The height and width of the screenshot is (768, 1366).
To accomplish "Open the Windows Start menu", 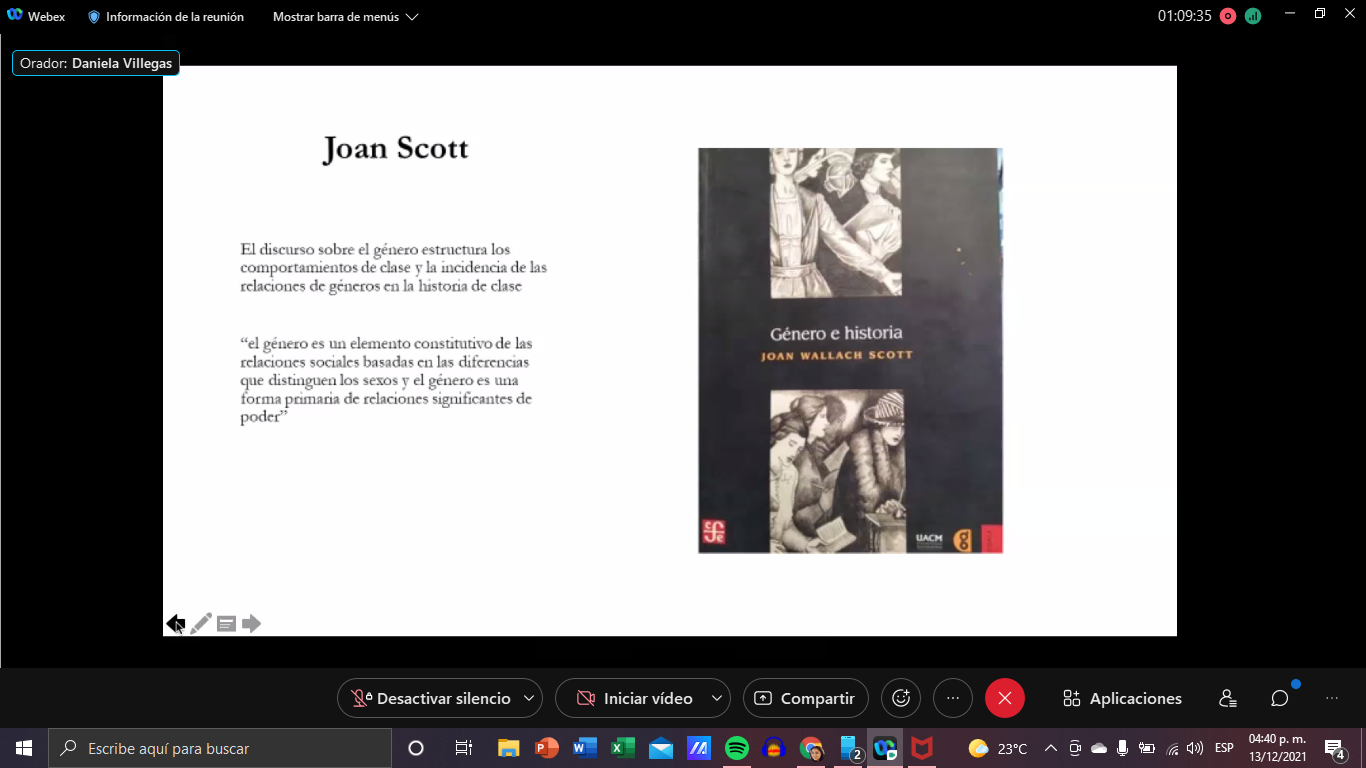I will (x=23, y=748).
